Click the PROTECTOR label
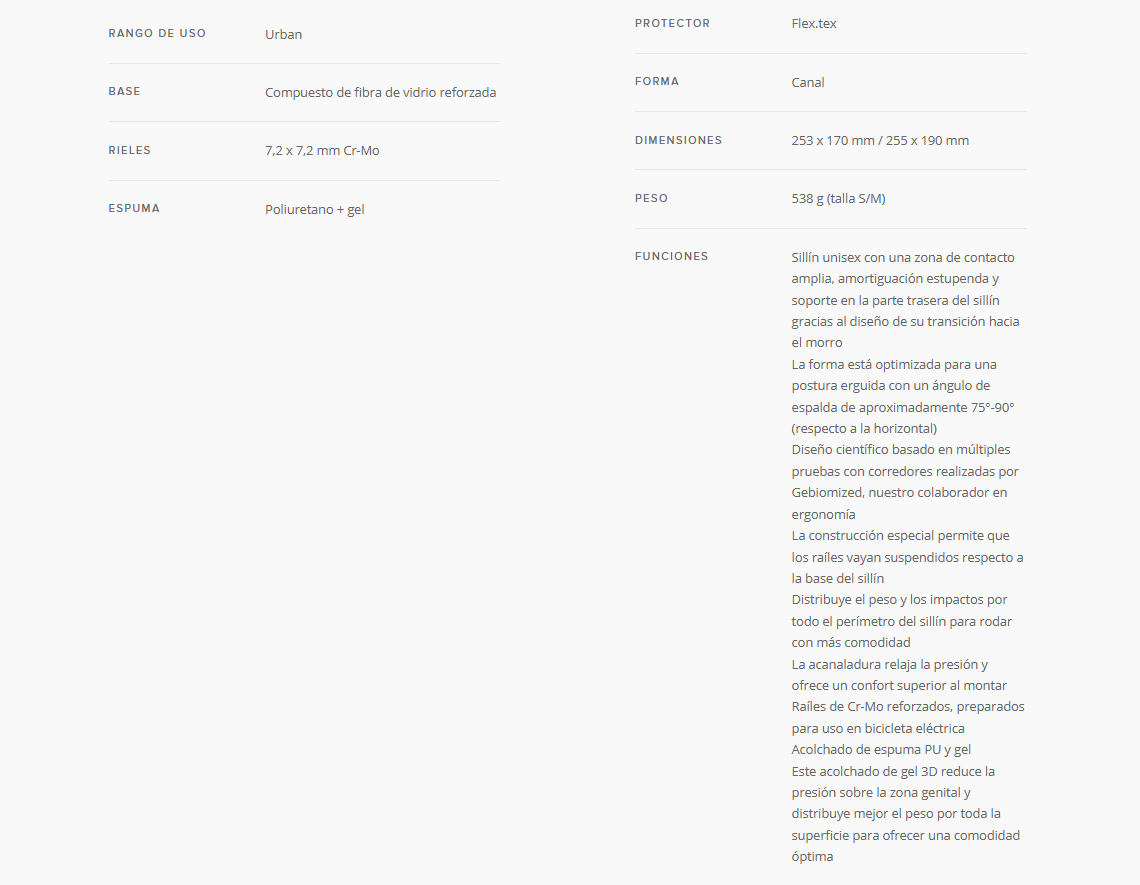 673,23
